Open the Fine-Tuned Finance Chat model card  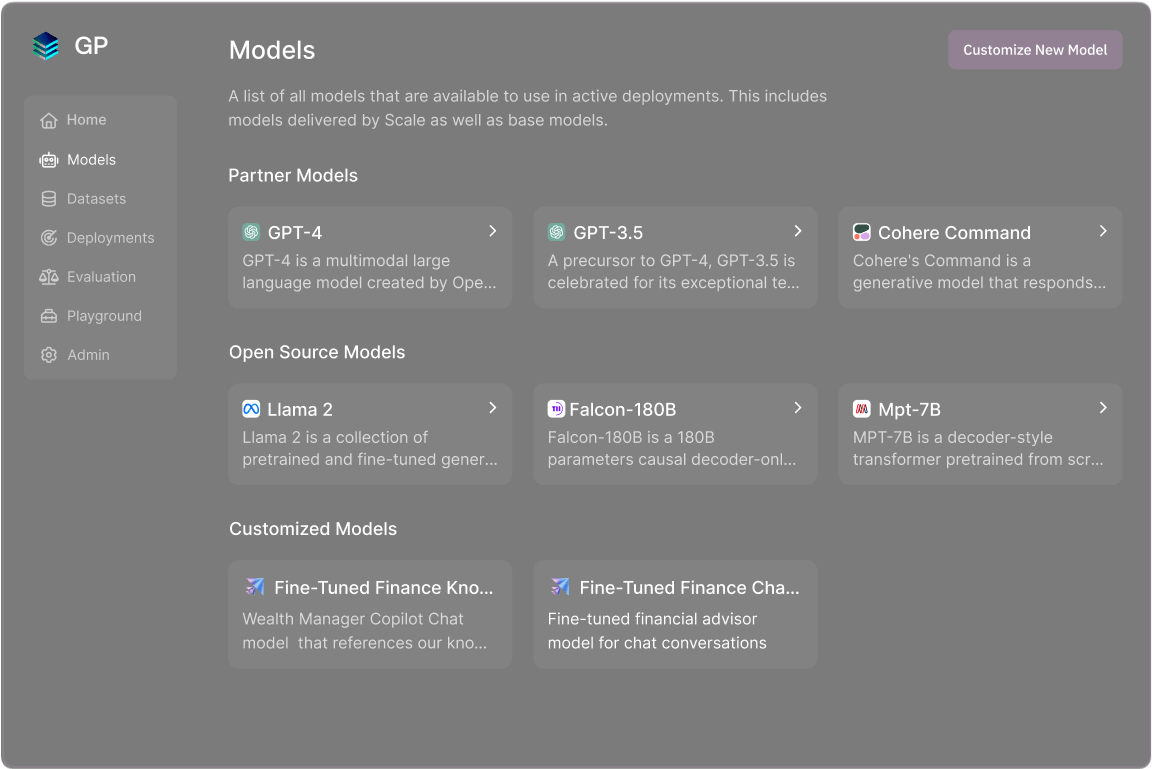pos(675,614)
